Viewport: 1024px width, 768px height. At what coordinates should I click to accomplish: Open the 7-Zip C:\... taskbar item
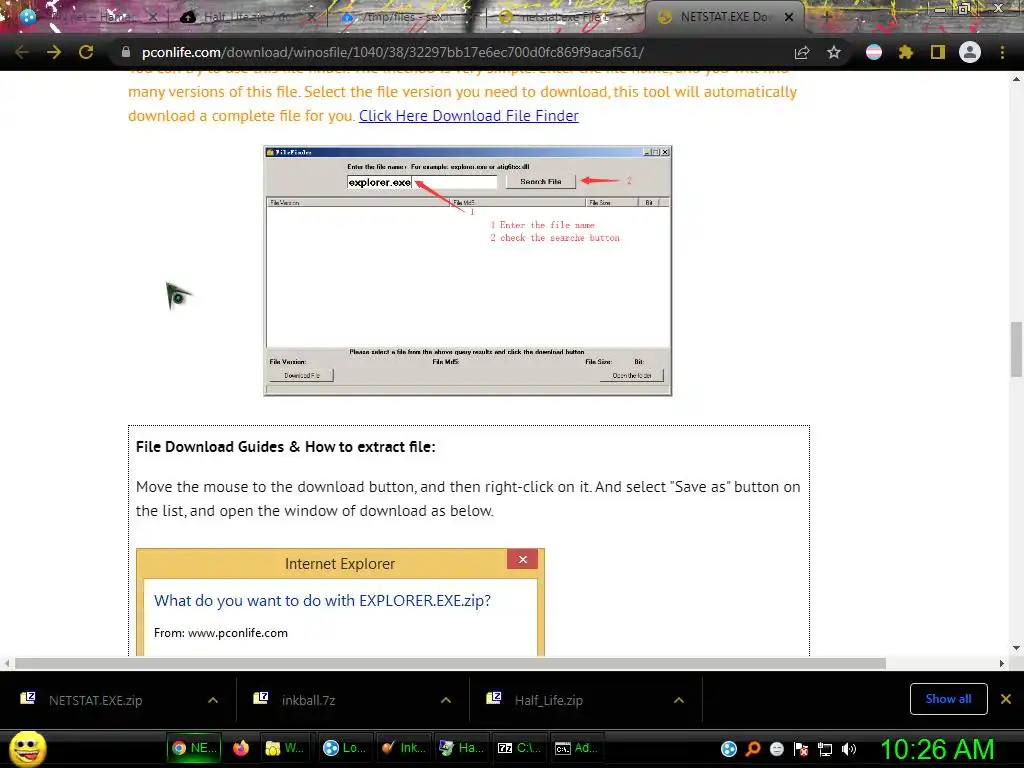[x=519, y=748]
